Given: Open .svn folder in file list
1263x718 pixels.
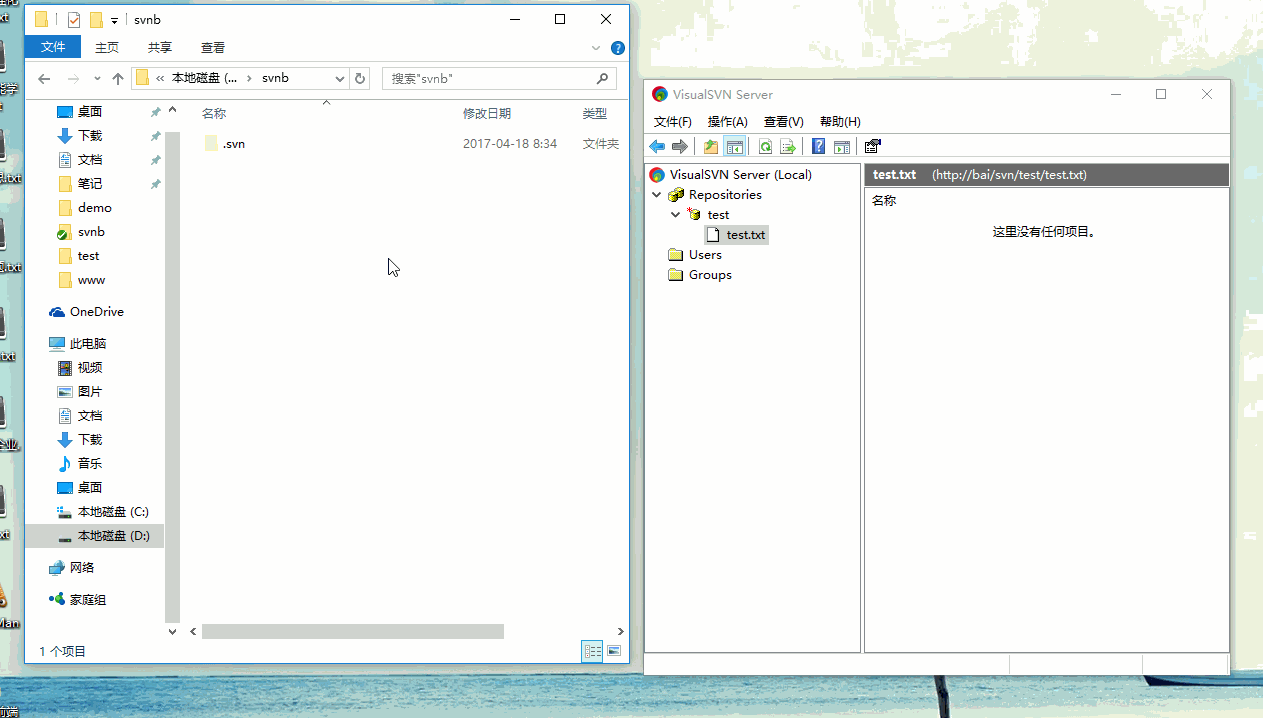Looking at the screenshot, I should (233, 144).
